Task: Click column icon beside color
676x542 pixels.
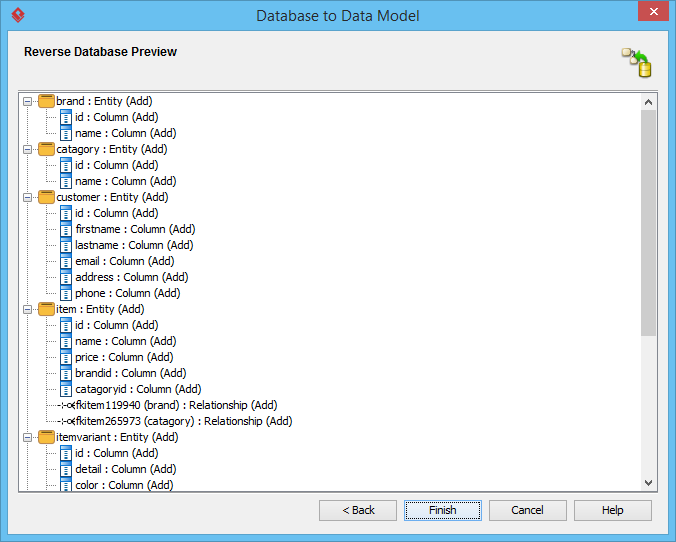Action: click(x=66, y=485)
